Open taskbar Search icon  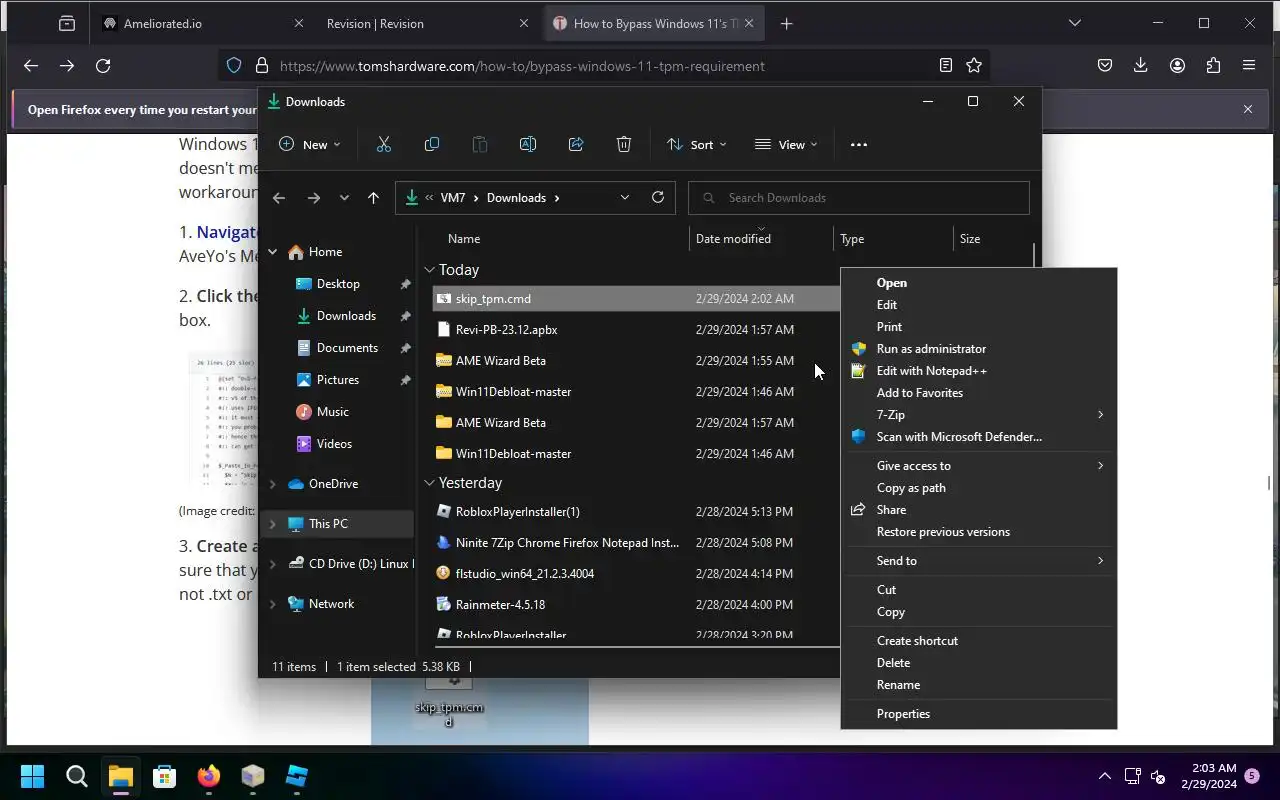[x=76, y=776]
